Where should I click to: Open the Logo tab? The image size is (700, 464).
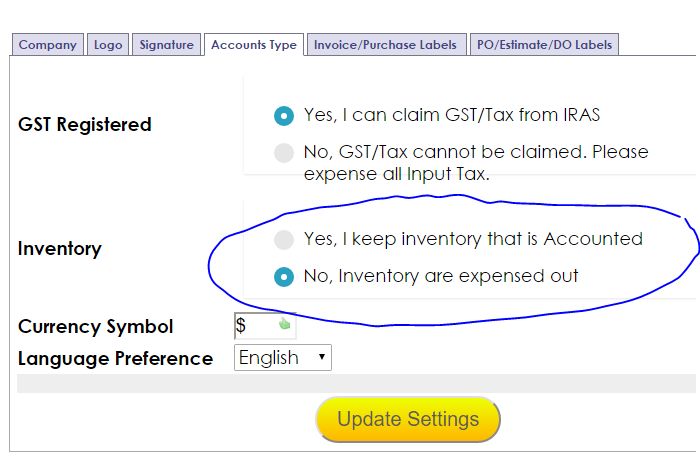coord(108,45)
